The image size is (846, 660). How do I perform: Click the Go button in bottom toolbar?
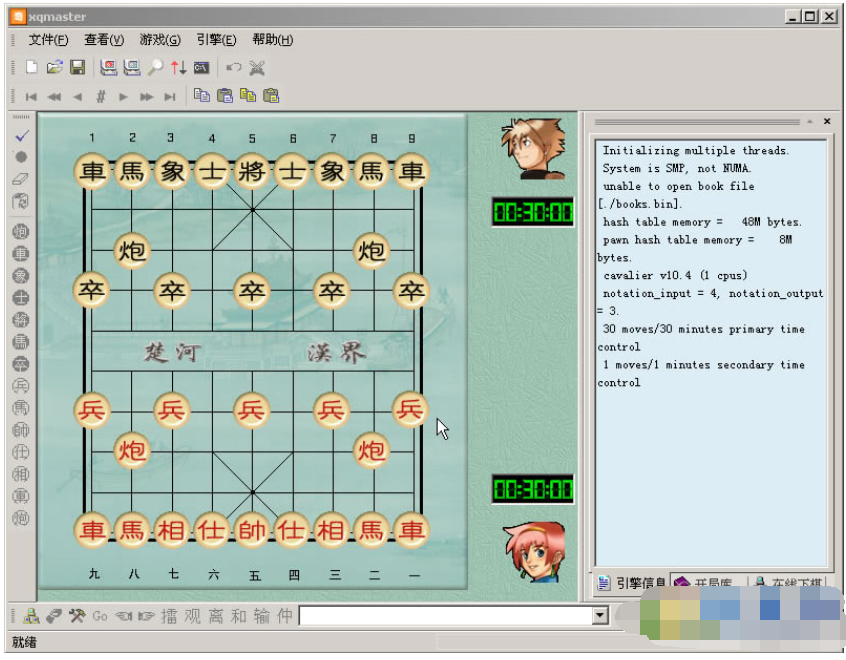(100, 616)
